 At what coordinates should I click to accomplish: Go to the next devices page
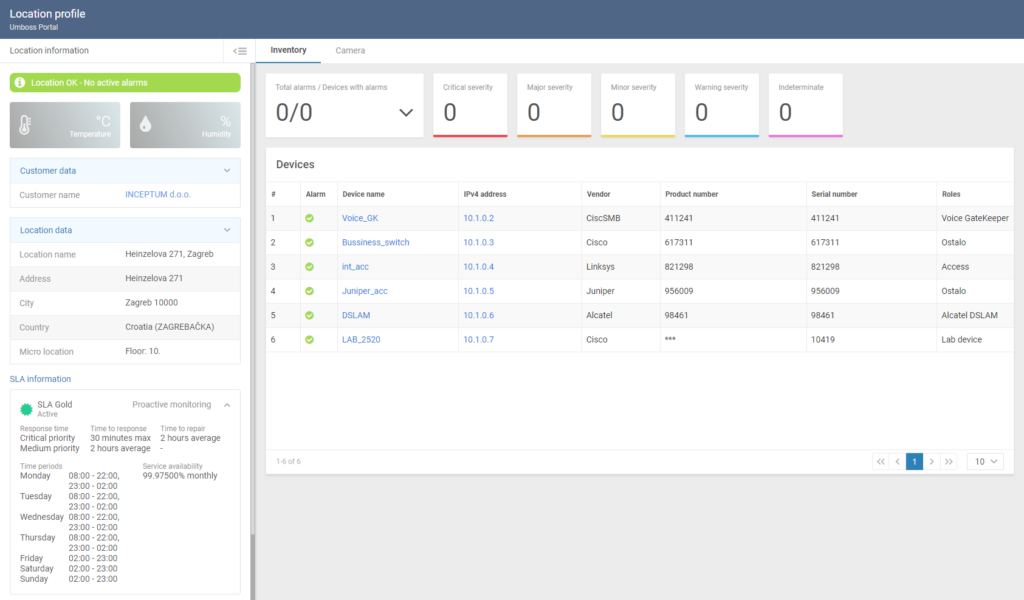click(x=932, y=461)
